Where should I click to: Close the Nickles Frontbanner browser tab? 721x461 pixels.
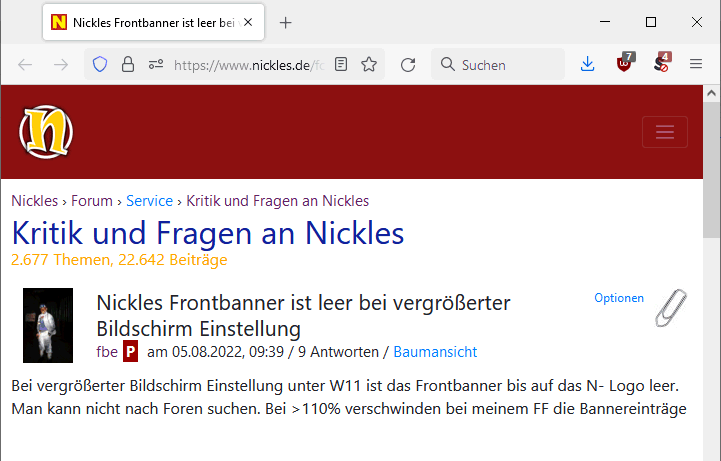[248, 22]
